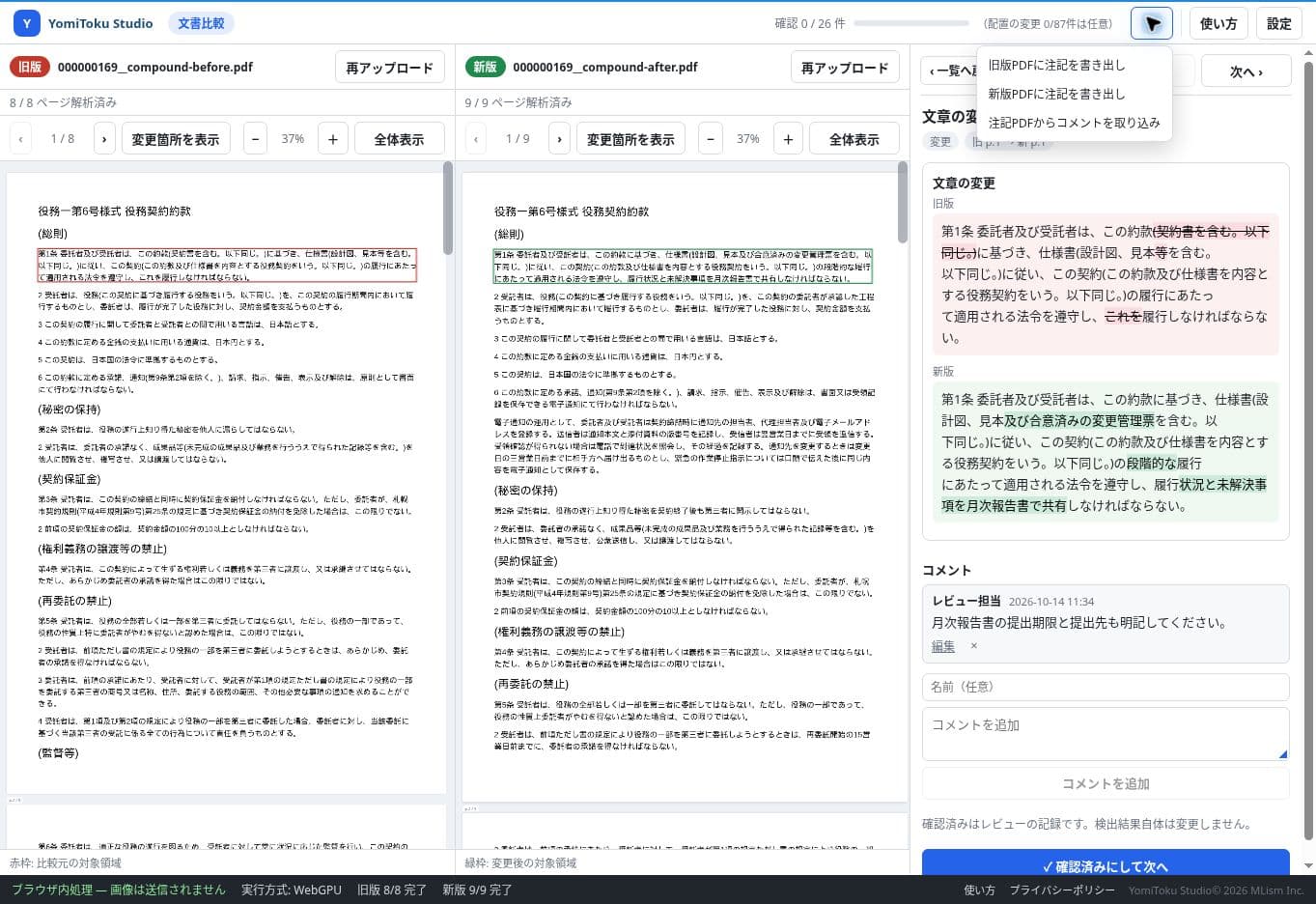Screen dimensions: 1316x904
Task: Click the 変更 tag chip
Action: (x=940, y=141)
